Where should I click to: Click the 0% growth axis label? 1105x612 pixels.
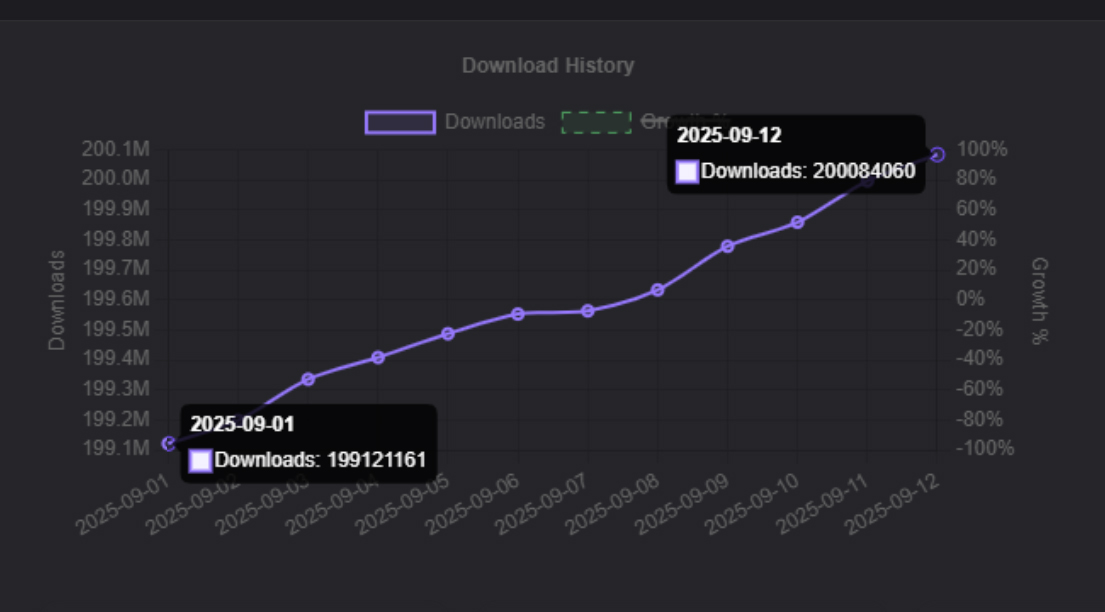[x=970, y=298]
